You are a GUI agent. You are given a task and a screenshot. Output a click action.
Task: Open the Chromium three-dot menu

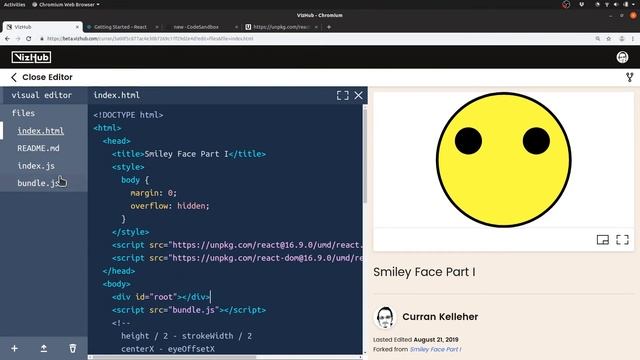633,38
